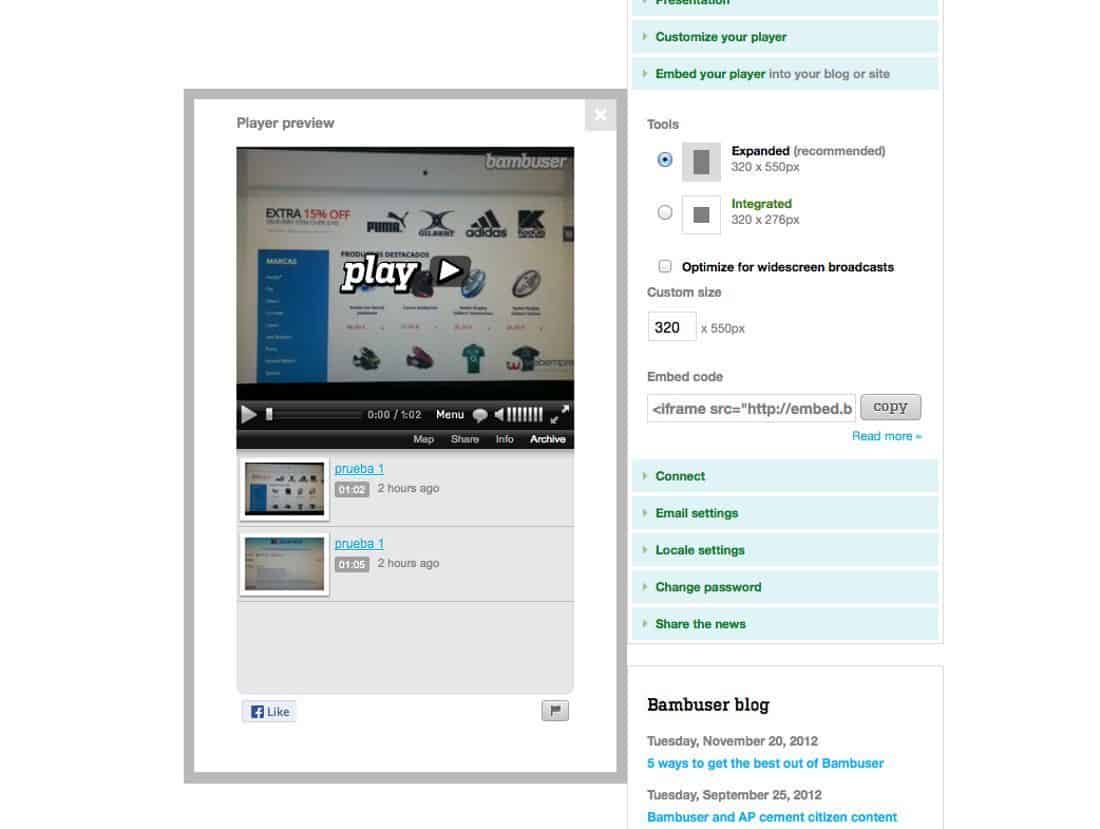Enter fullscreen with the expand arrows icon
This screenshot has width=1100, height=829.
(560, 414)
